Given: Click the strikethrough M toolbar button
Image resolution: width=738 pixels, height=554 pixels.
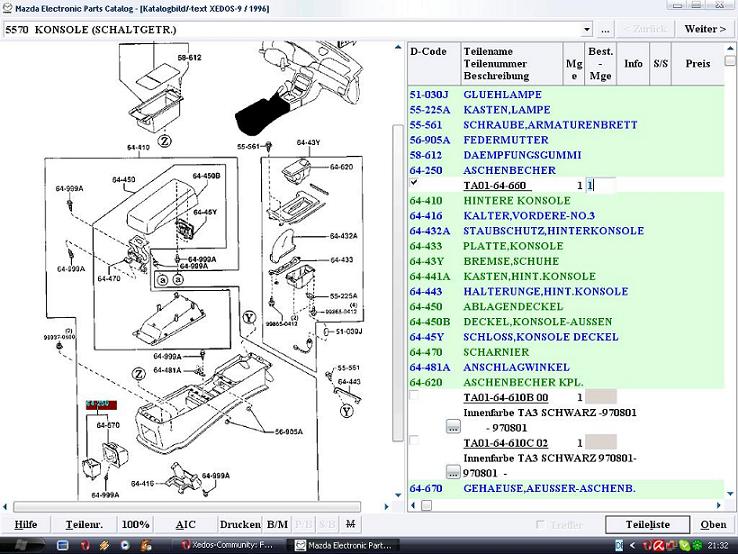Looking at the screenshot, I should coord(350,524).
